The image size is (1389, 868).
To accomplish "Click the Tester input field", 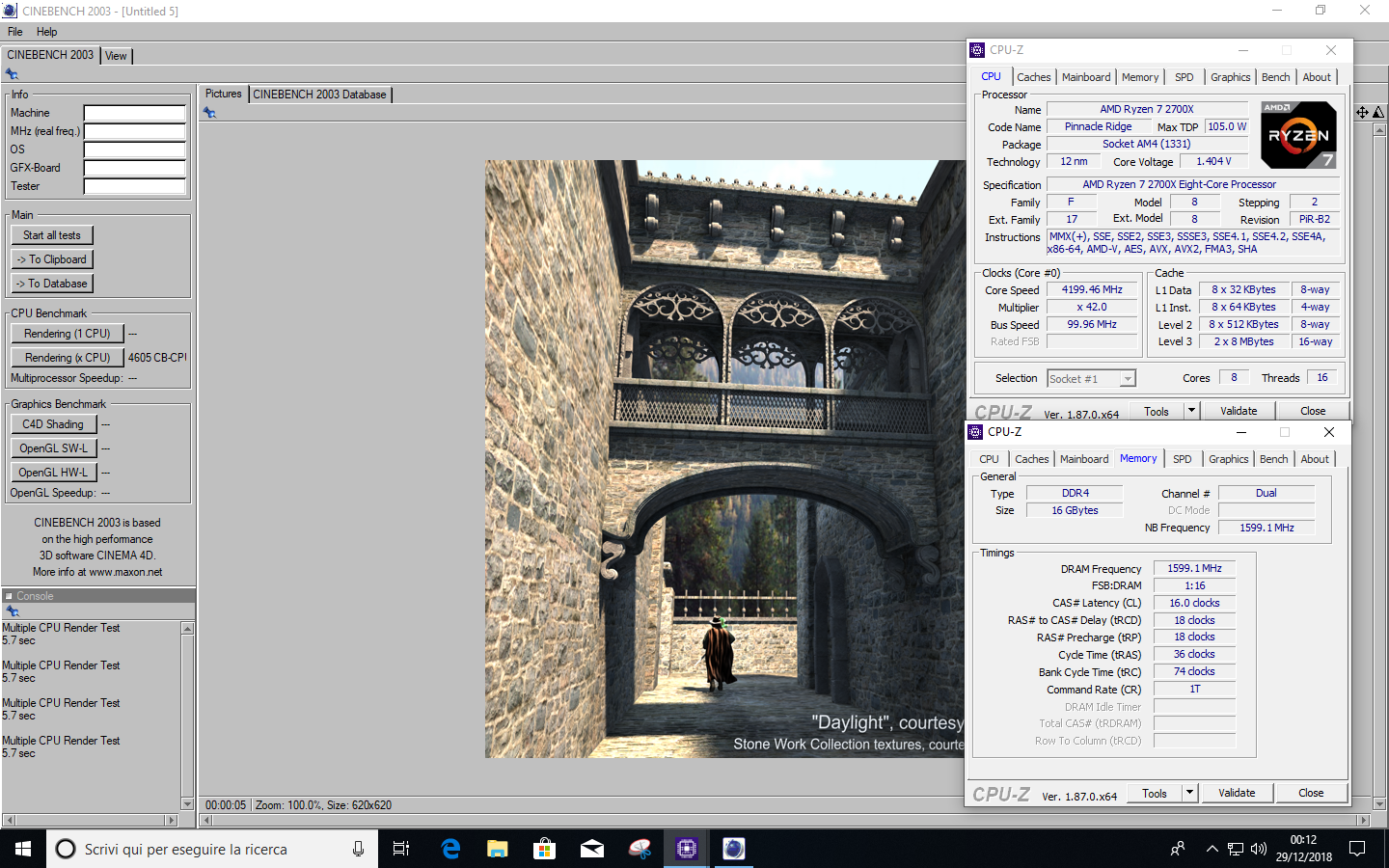I will 135,186.
